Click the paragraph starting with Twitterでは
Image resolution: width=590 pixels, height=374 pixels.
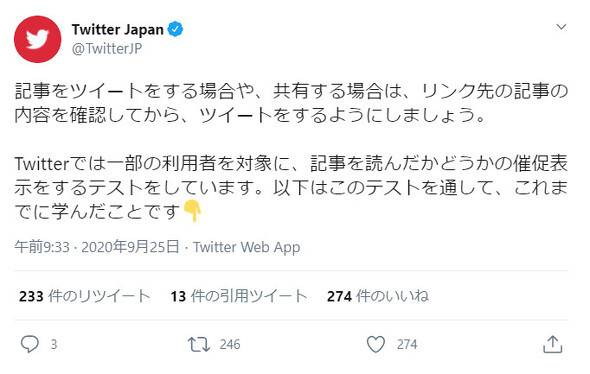point(291,188)
